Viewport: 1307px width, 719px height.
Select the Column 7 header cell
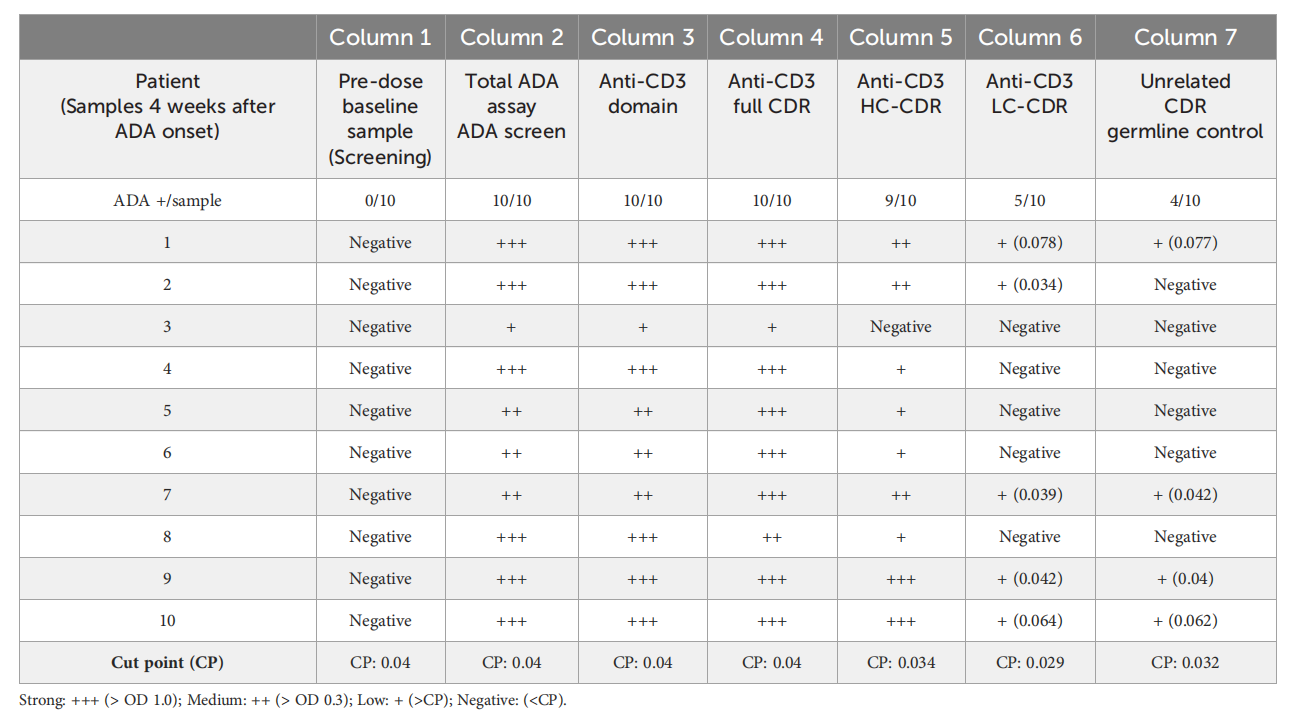[x=1185, y=38]
